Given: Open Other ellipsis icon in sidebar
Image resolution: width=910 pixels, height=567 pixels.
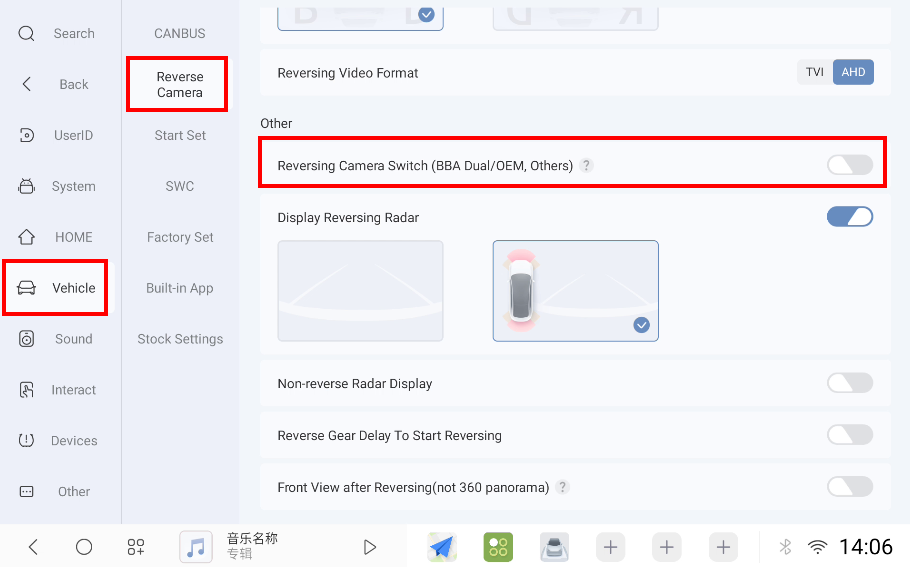Looking at the screenshot, I should tap(26, 492).
